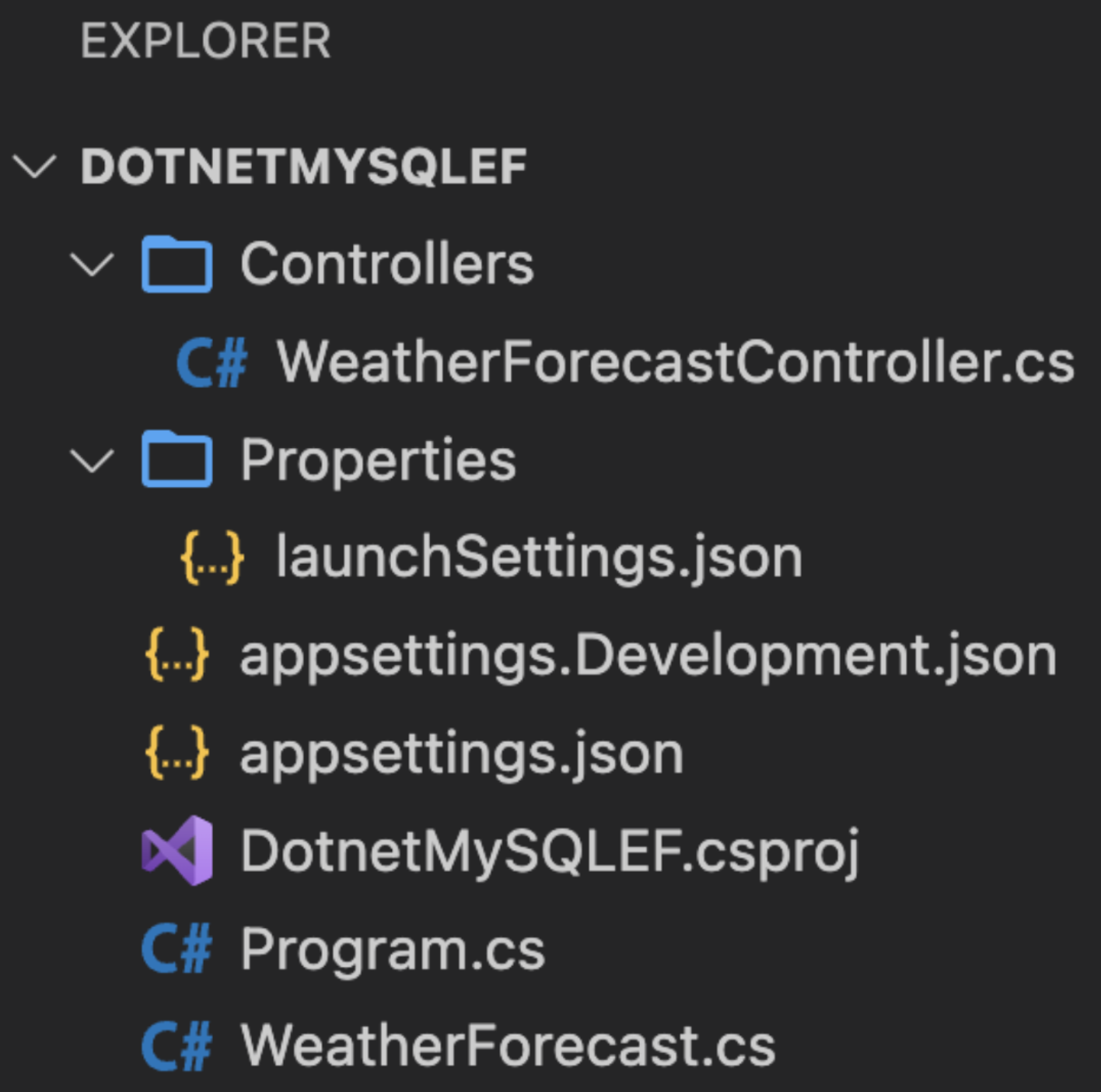The height and width of the screenshot is (1092, 1101).
Task: Click the braces icon beside appsettings.json
Action: 177,753
